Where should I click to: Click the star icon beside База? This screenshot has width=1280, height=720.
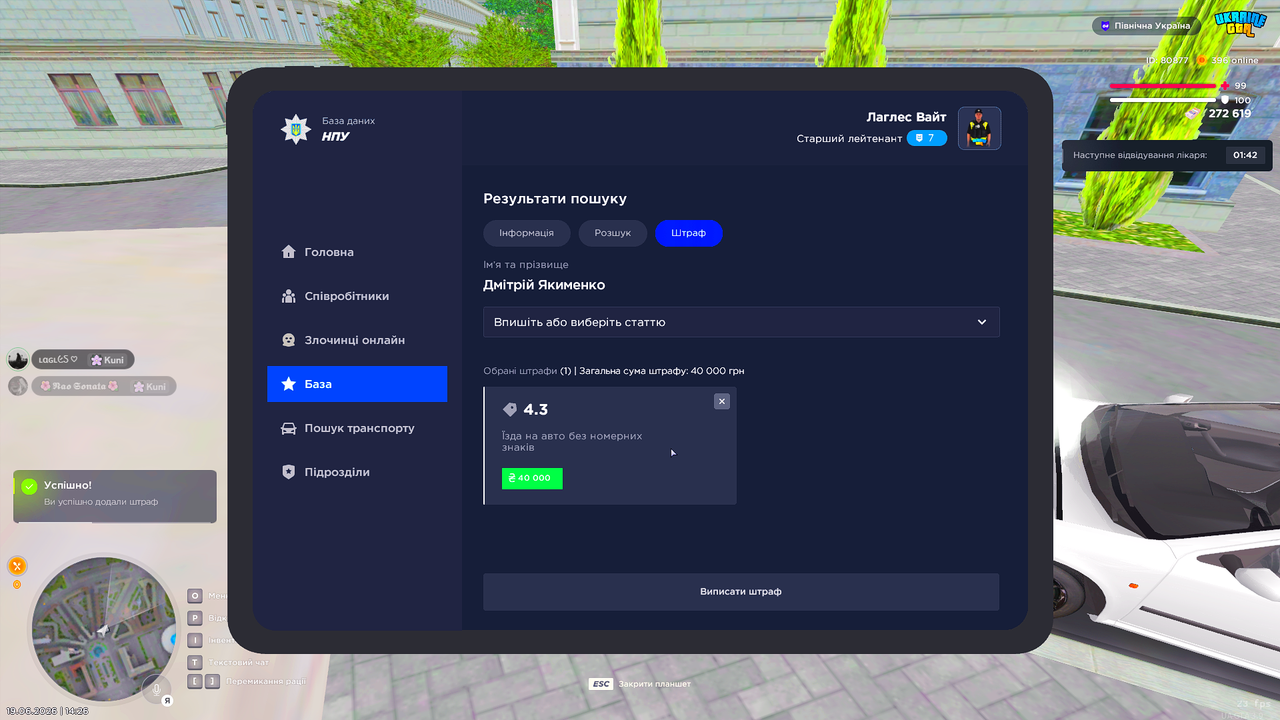[289, 384]
